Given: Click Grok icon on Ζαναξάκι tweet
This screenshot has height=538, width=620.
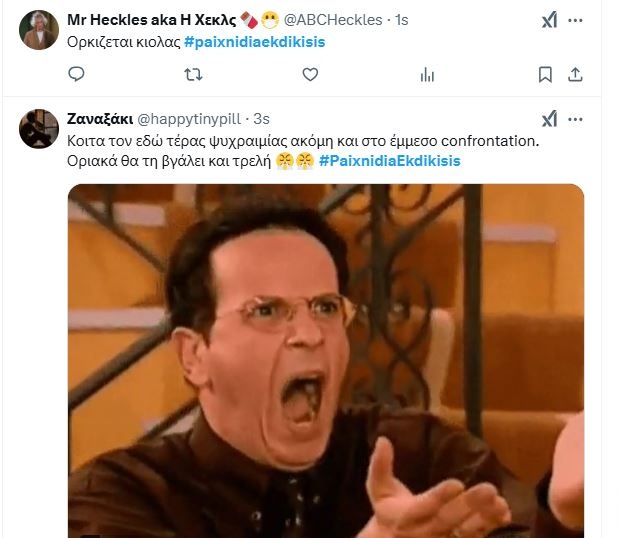Looking at the screenshot, I should [x=549, y=119].
